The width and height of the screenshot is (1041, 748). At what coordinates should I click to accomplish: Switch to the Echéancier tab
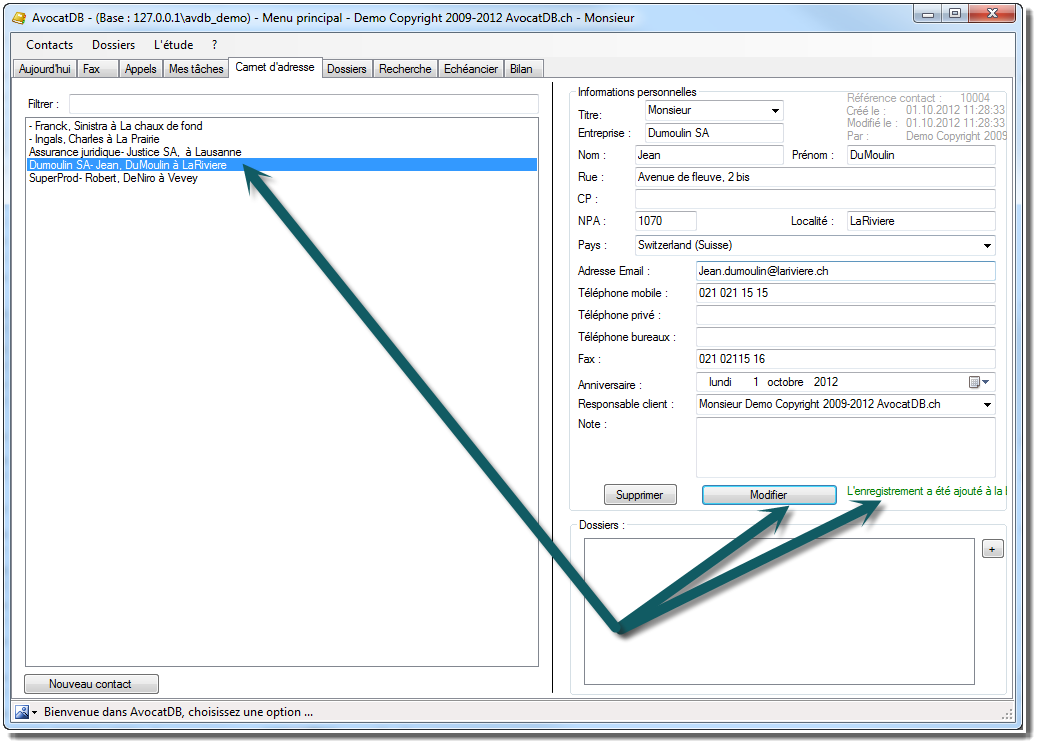470,69
